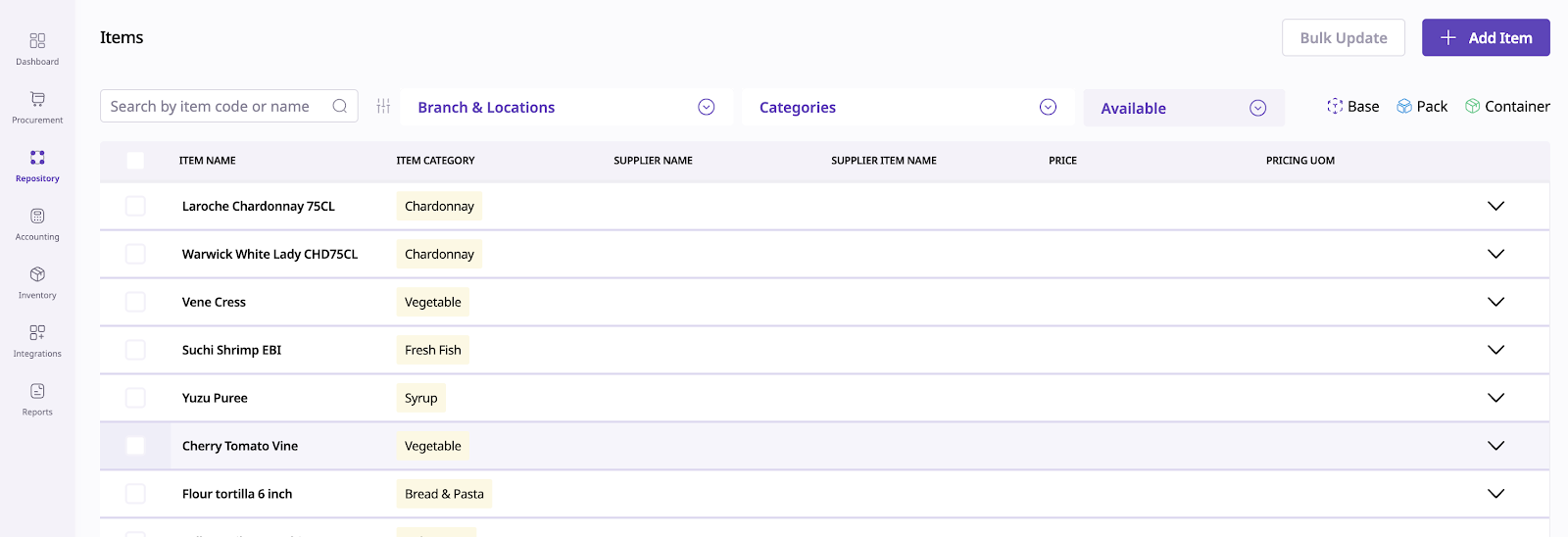The image size is (1568, 537).
Task: Go to Procurement cart icon
Action: tap(37, 99)
